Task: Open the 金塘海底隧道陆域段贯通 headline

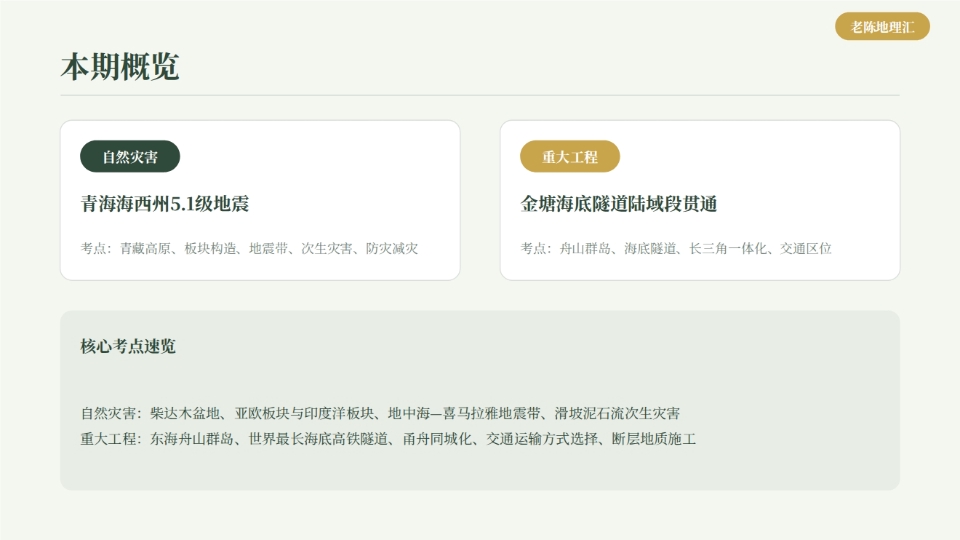Action: (619, 204)
